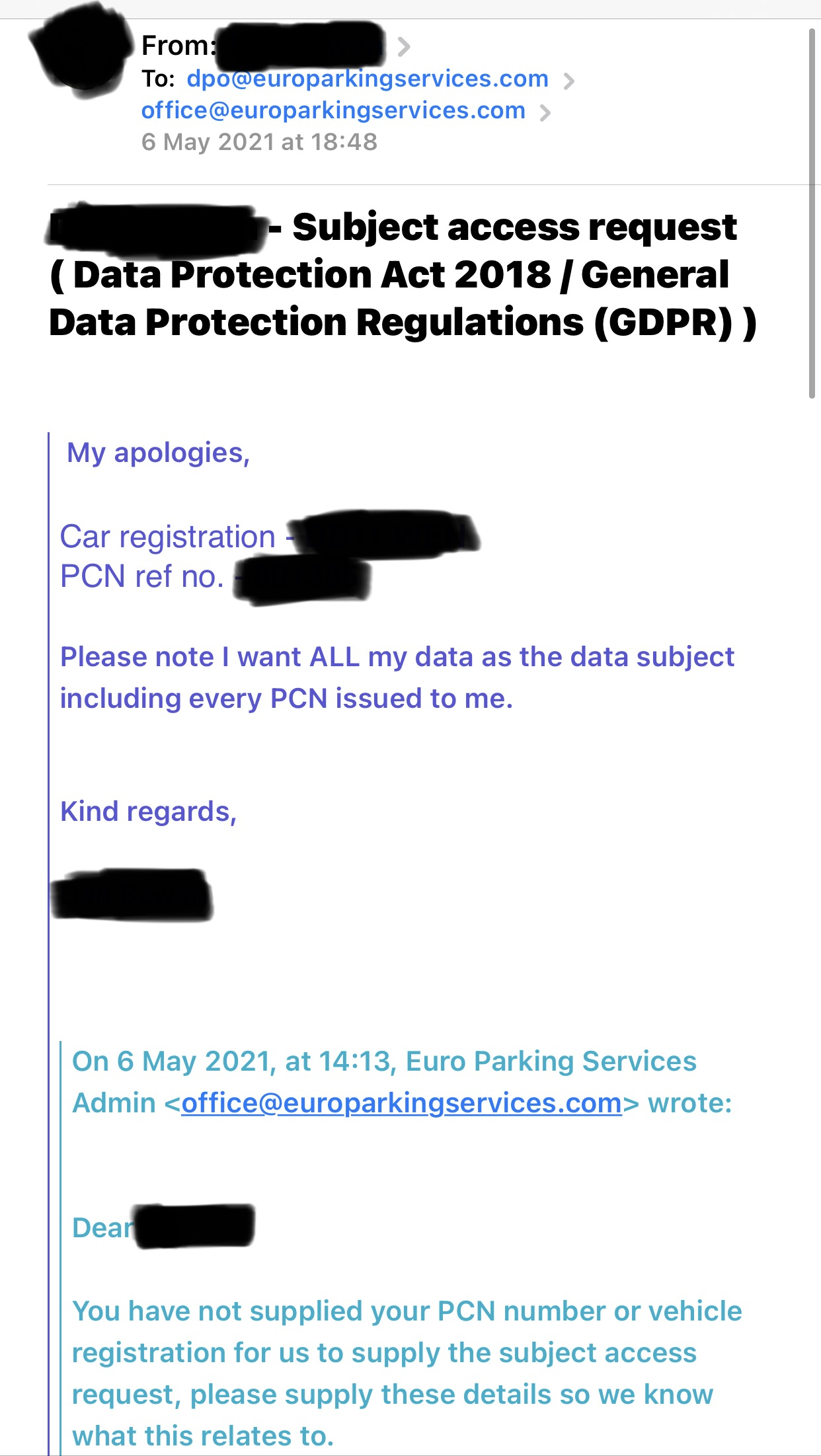Tap the redacted sender name after From
The width and height of the screenshot is (821, 1456).
tap(301, 46)
